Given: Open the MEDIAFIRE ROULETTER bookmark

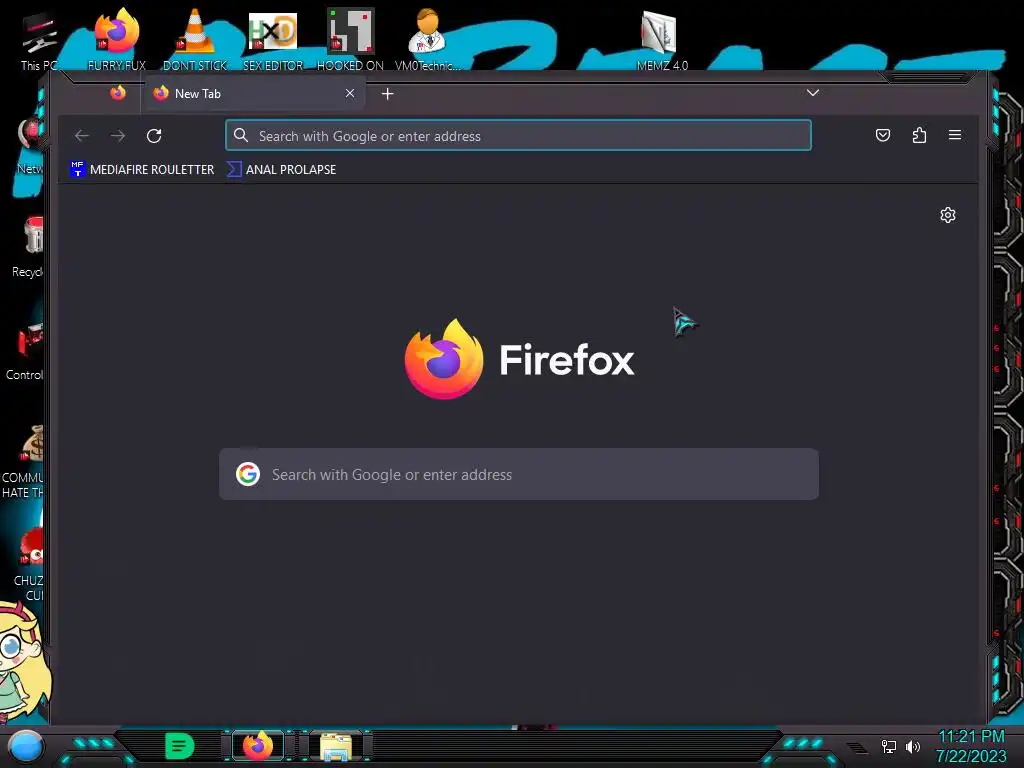Looking at the screenshot, I should [x=142, y=169].
